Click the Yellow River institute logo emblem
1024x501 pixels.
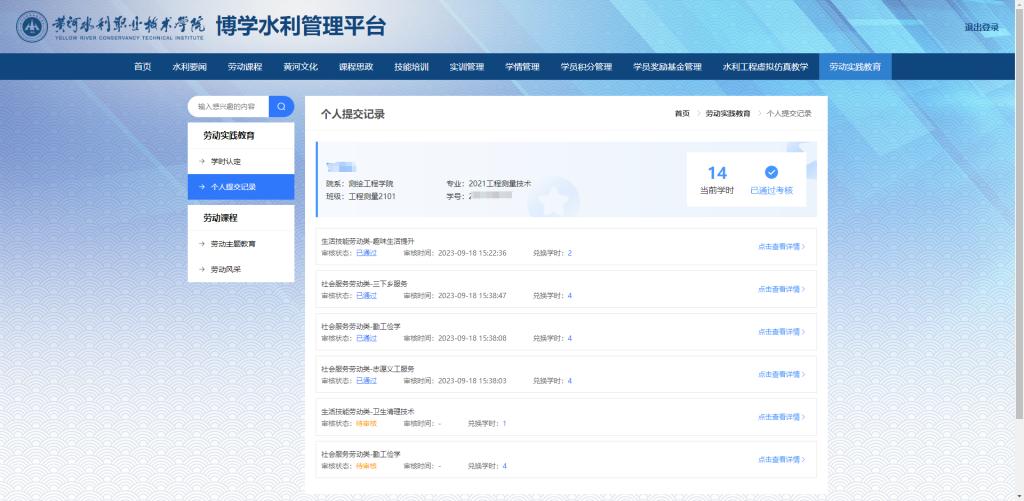tap(32, 27)
